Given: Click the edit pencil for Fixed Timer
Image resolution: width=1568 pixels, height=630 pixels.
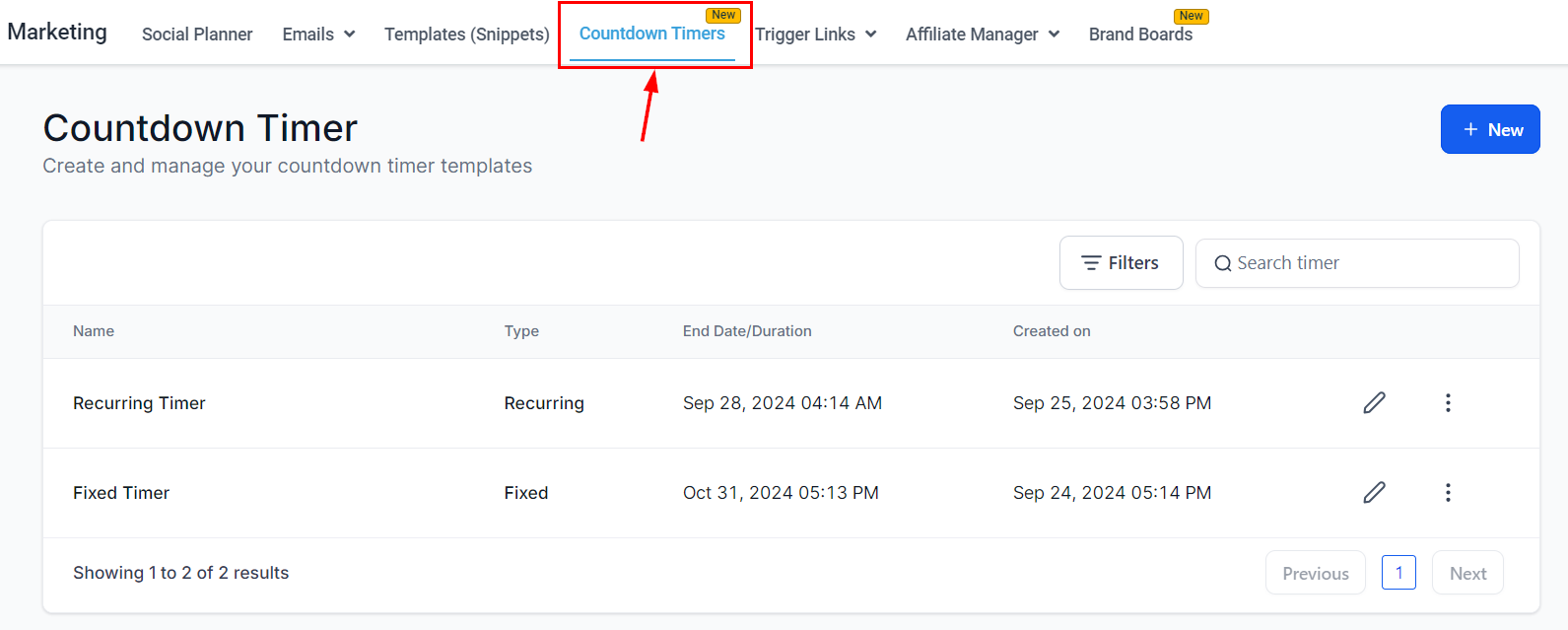Looking at the screenshot, I should tap(1374, 492).
